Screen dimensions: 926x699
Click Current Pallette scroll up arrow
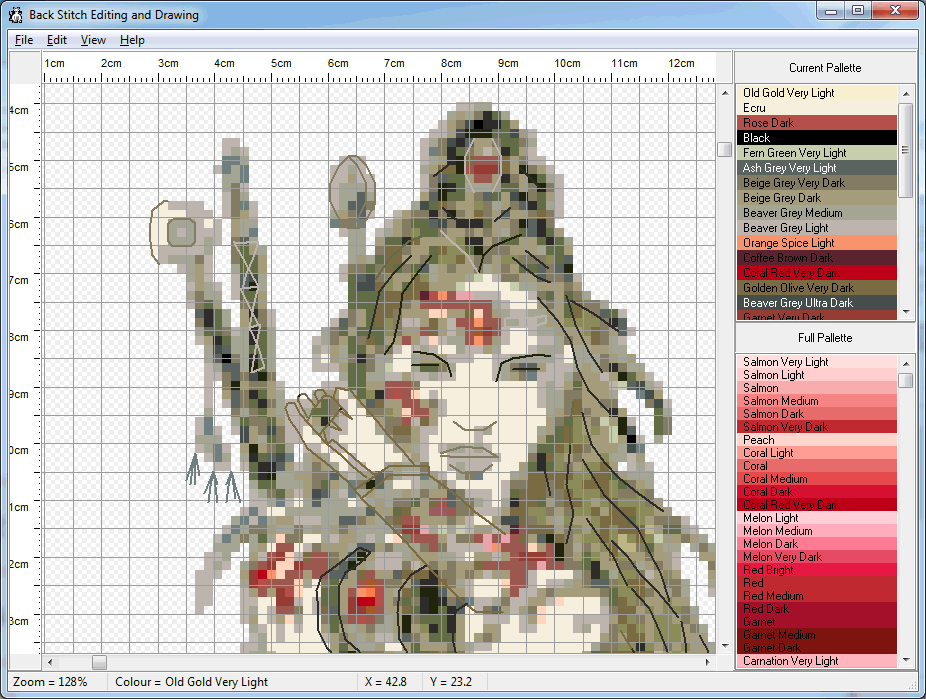[x=905, y=94]
